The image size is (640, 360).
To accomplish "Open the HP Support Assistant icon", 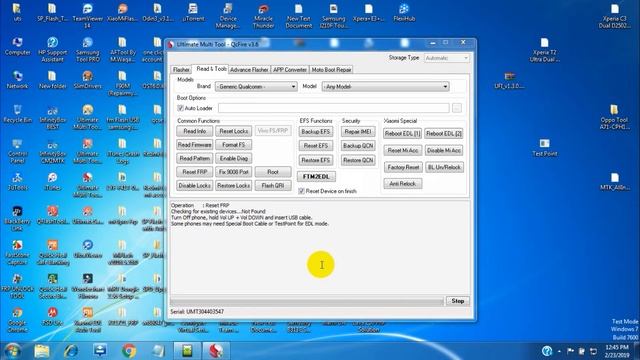I will [52, 49].
